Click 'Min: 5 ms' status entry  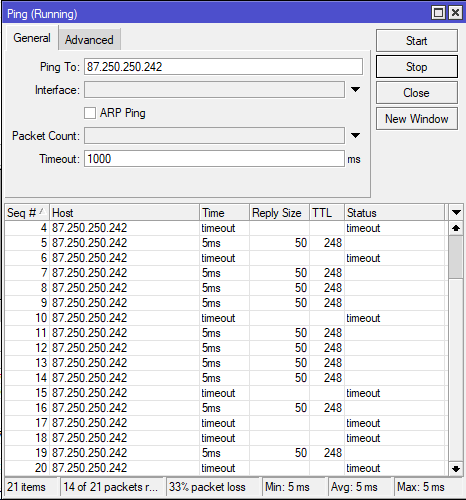(287, 487)
